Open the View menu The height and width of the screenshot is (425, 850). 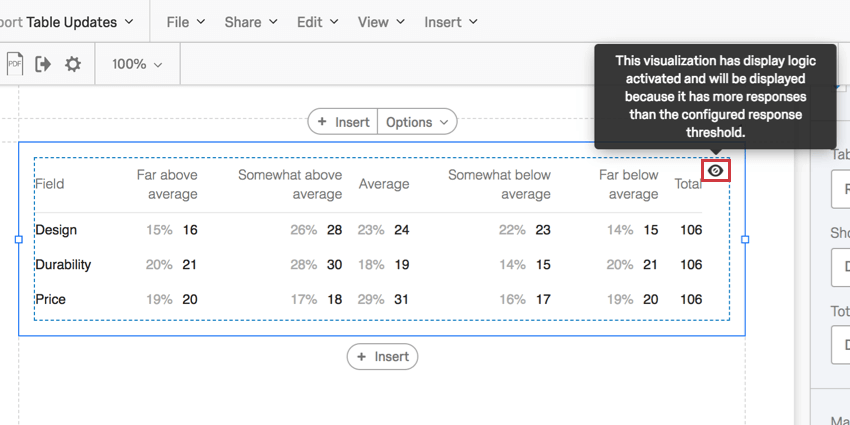point(381,21)
